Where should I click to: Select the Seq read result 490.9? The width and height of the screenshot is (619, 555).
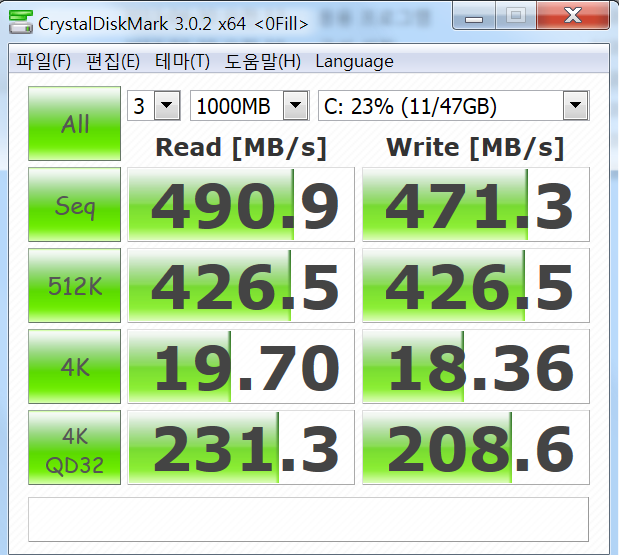tap(241, 204)
